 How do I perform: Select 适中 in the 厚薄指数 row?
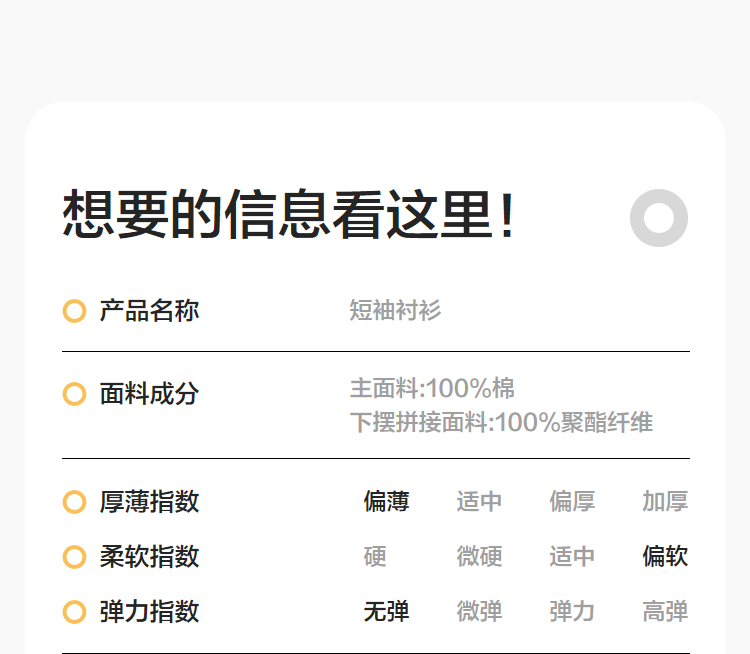click(479, 501)
